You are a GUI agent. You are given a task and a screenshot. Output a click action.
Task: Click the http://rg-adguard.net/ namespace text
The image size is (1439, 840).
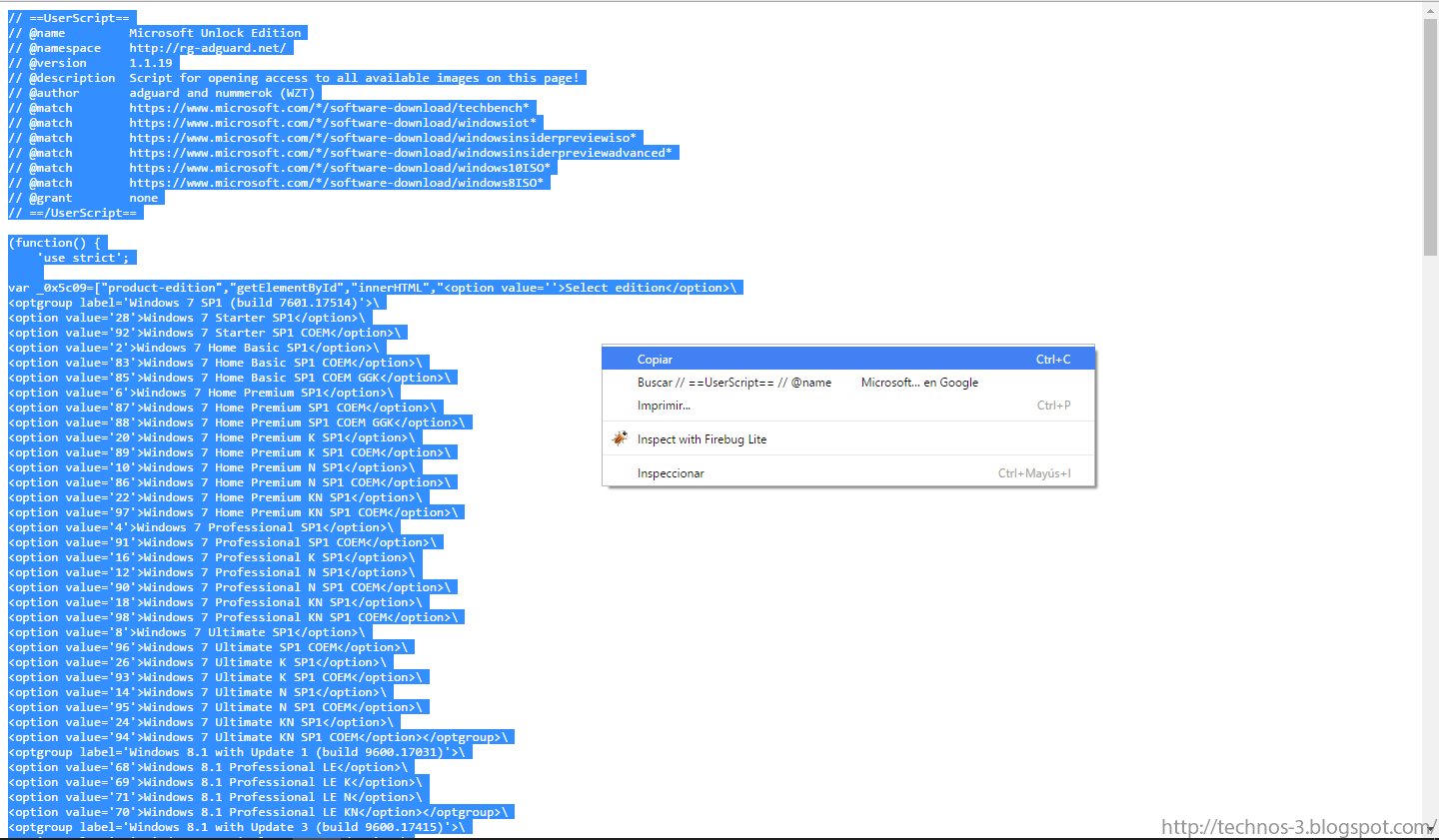tap(208, 48)
